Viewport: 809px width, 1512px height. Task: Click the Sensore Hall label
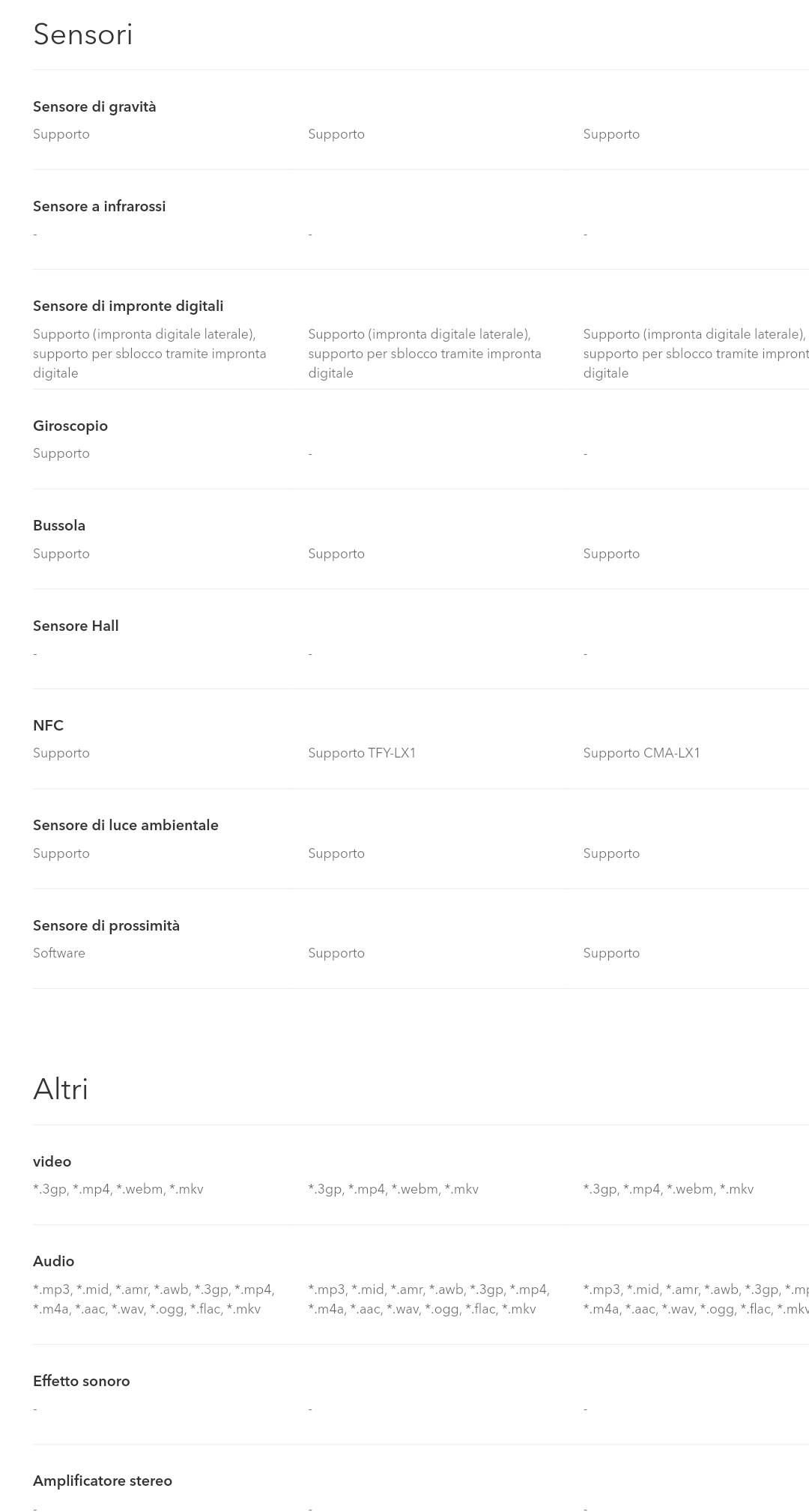click(x=76, y=626)
